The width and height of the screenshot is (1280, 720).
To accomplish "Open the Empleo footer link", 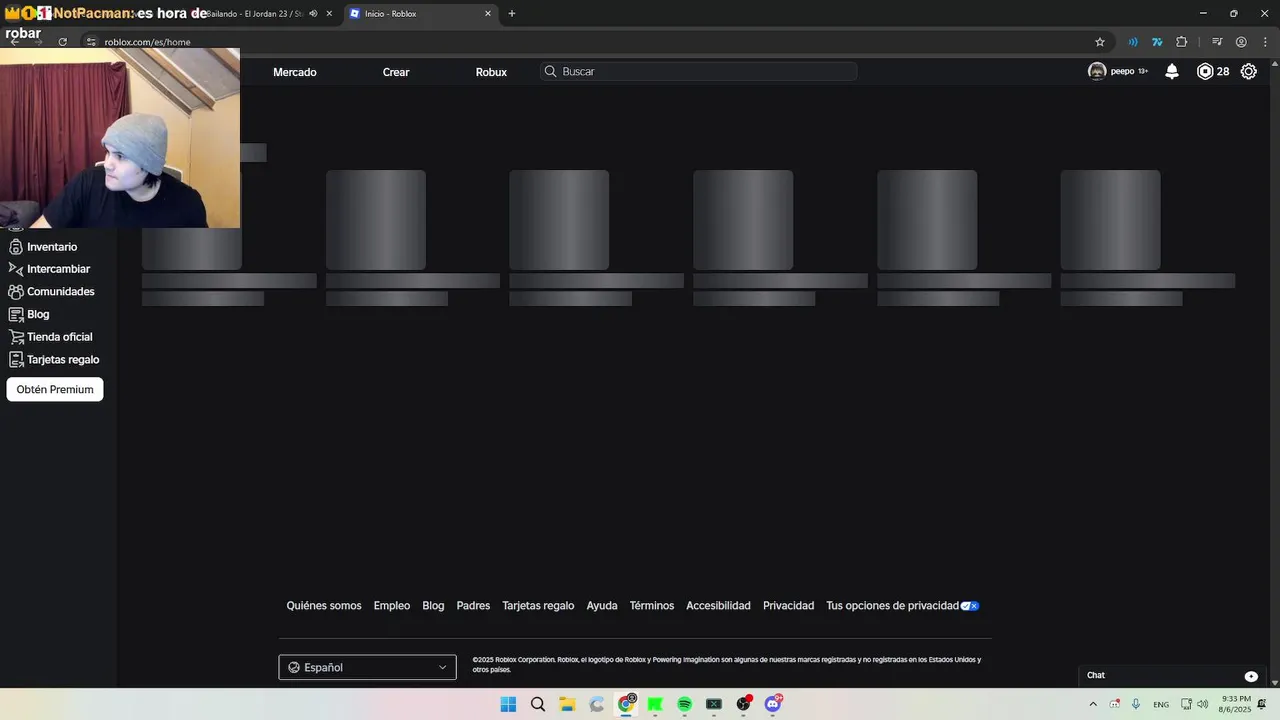I will (x=392, y=606).
